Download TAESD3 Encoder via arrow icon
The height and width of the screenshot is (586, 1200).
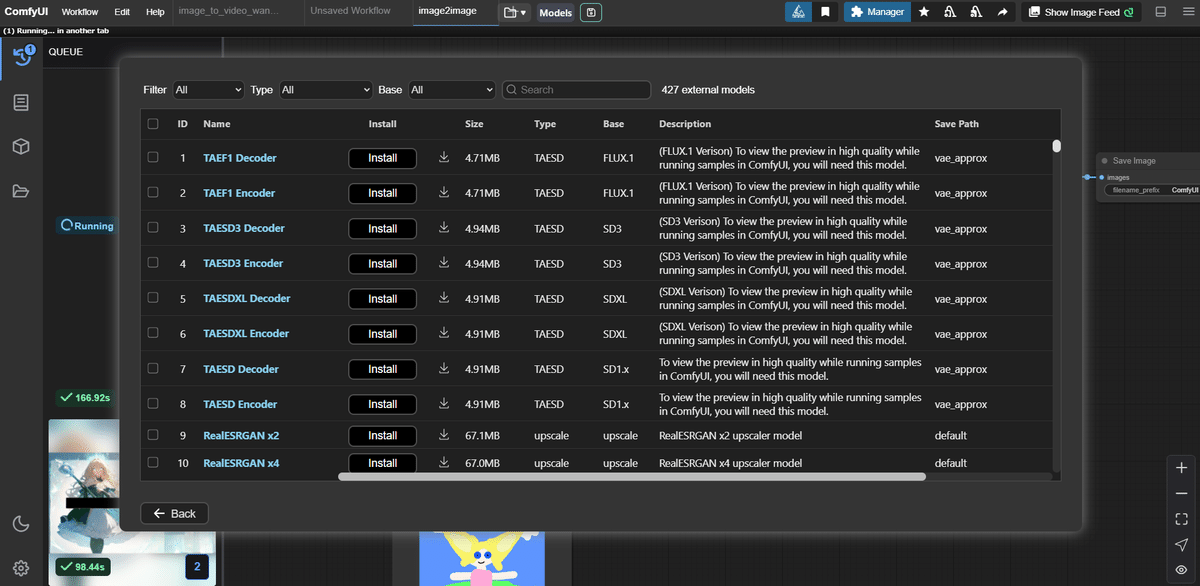point(444,263)
